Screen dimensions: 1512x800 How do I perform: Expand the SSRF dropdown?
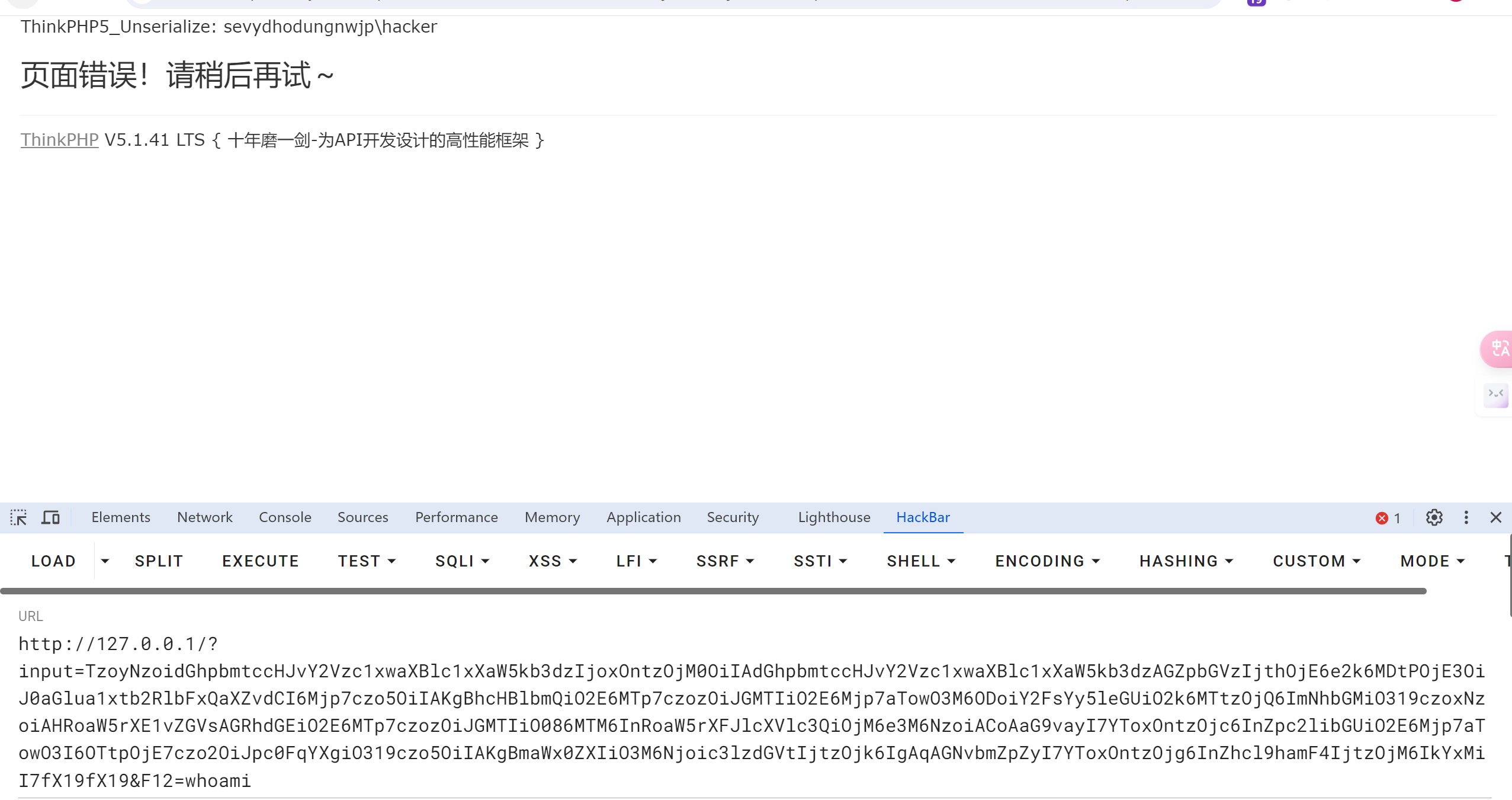click(x=725, y=561)
